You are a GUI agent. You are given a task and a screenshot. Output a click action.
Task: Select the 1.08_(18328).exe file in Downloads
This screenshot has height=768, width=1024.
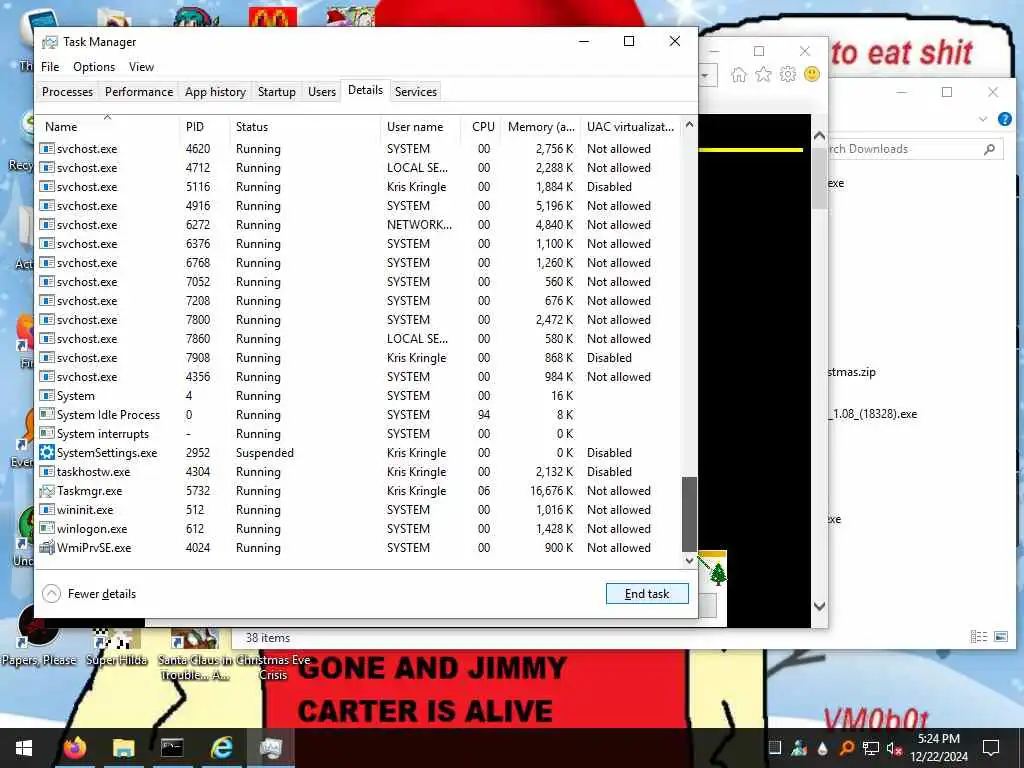coord(873,414)
